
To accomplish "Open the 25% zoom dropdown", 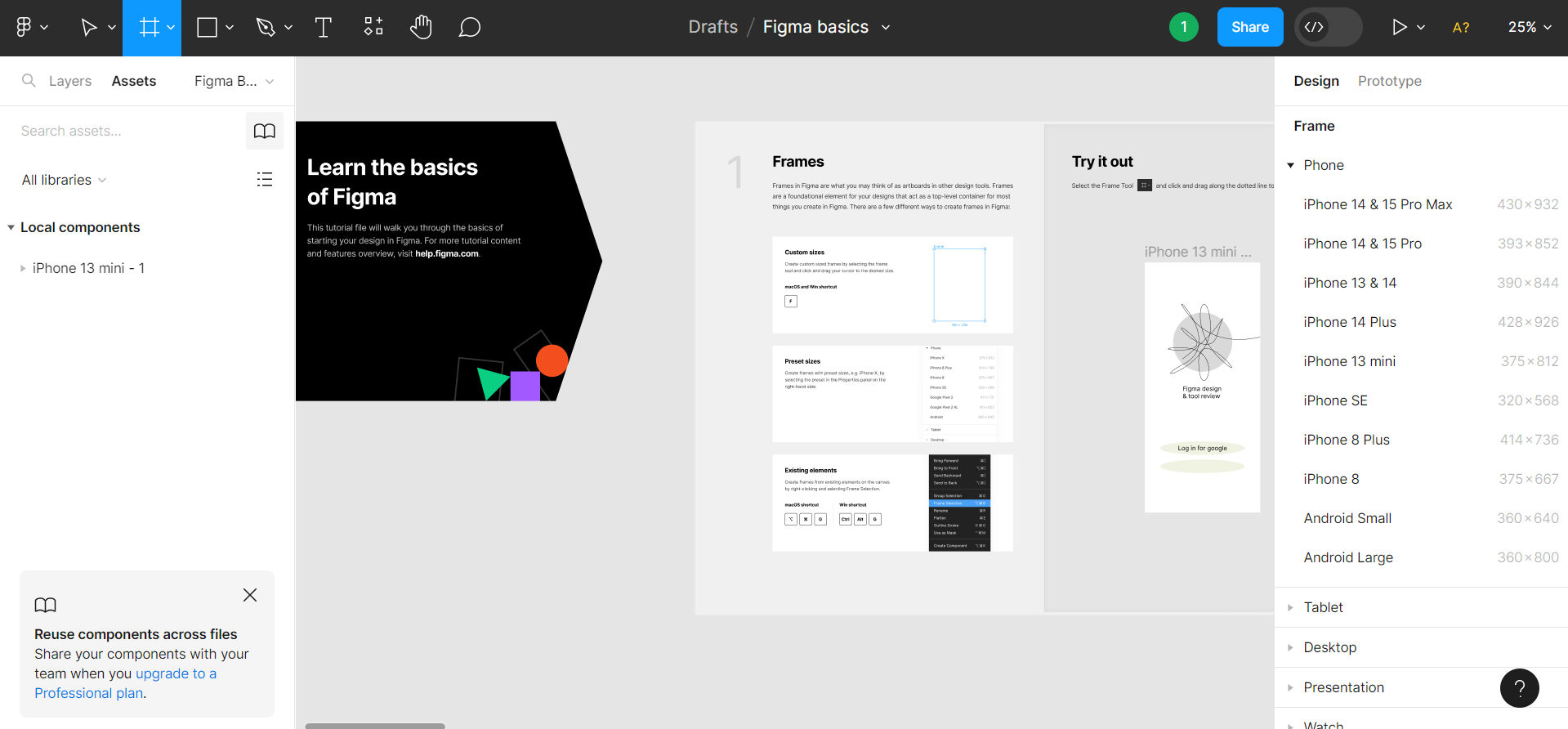I will coord(1530,27).
